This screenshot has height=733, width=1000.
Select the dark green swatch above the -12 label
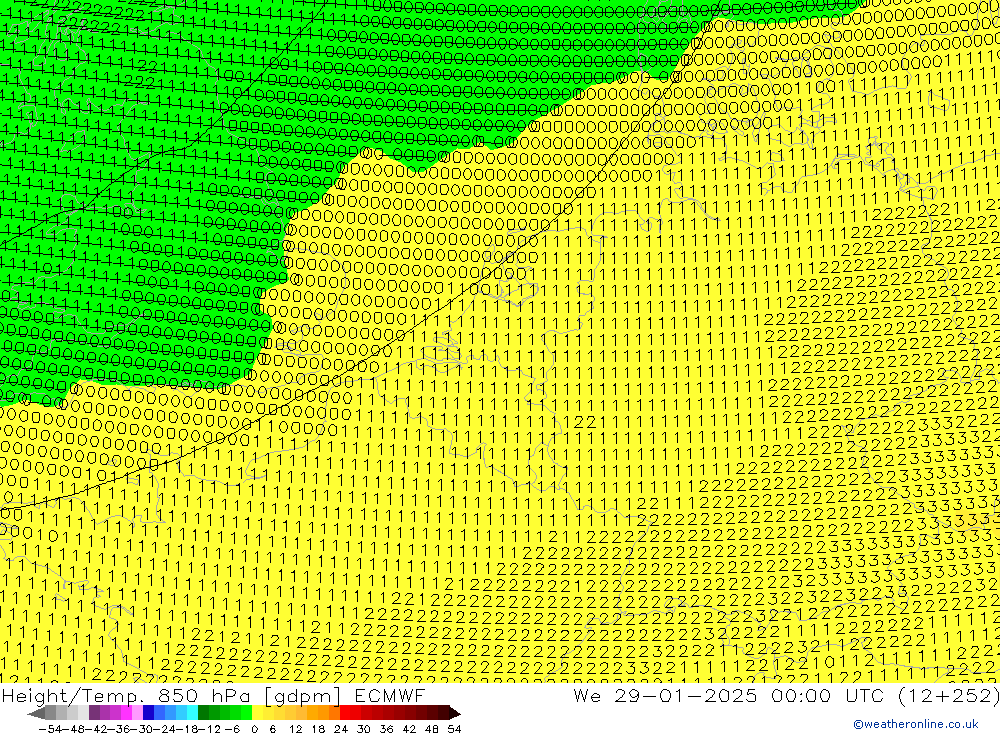click(203, 713)
